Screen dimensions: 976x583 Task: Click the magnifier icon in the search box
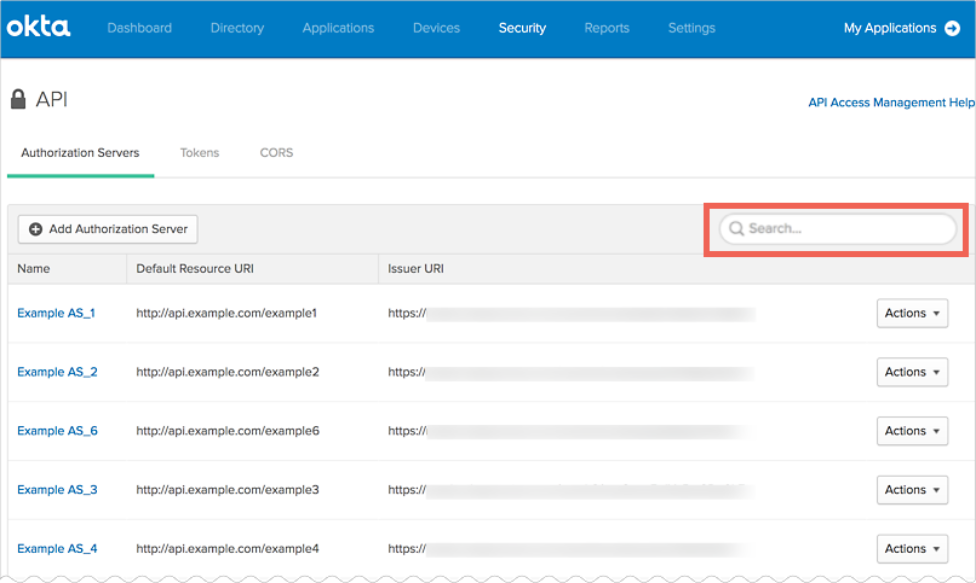coord(736,228)
